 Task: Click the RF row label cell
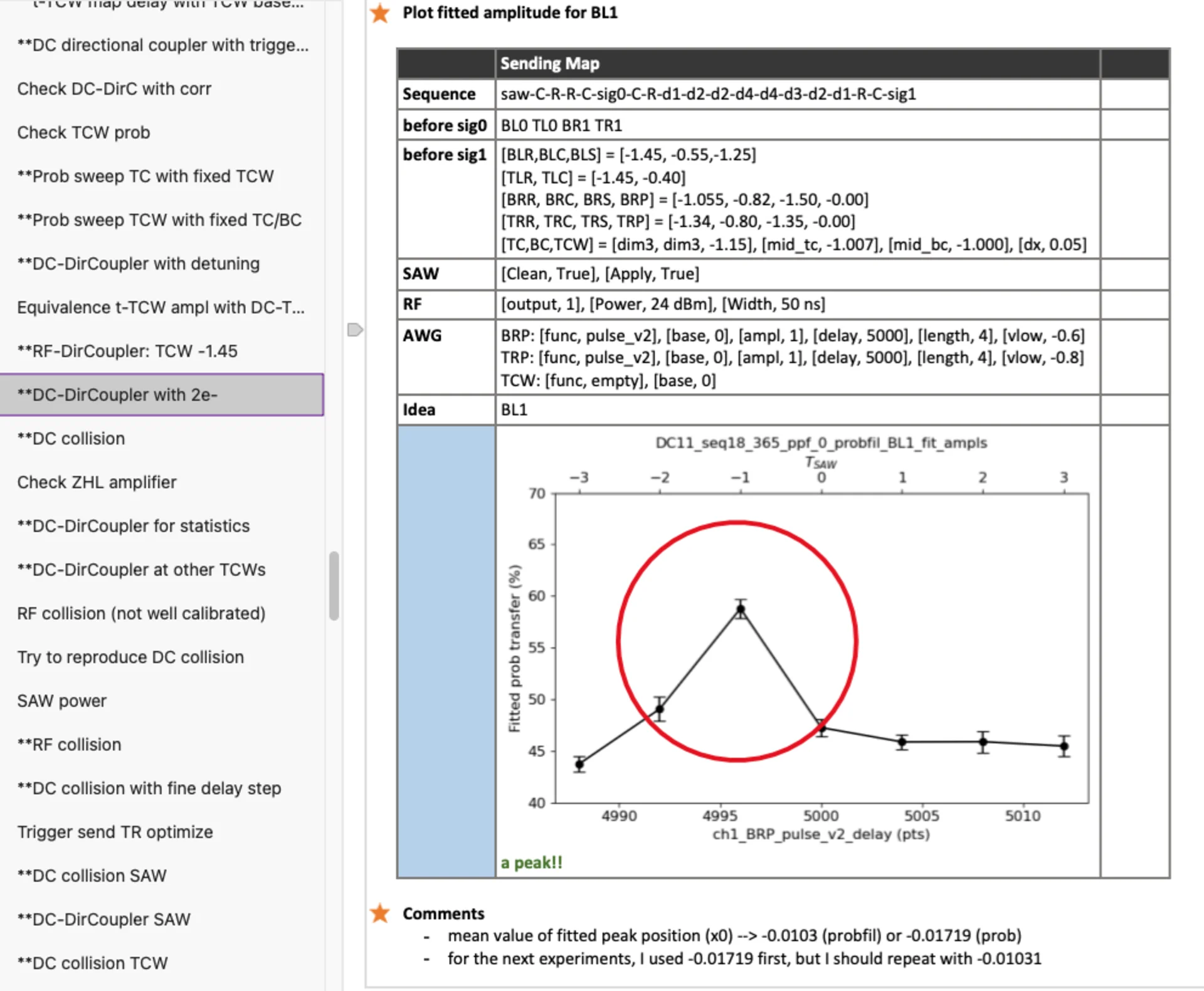[446, 305]
